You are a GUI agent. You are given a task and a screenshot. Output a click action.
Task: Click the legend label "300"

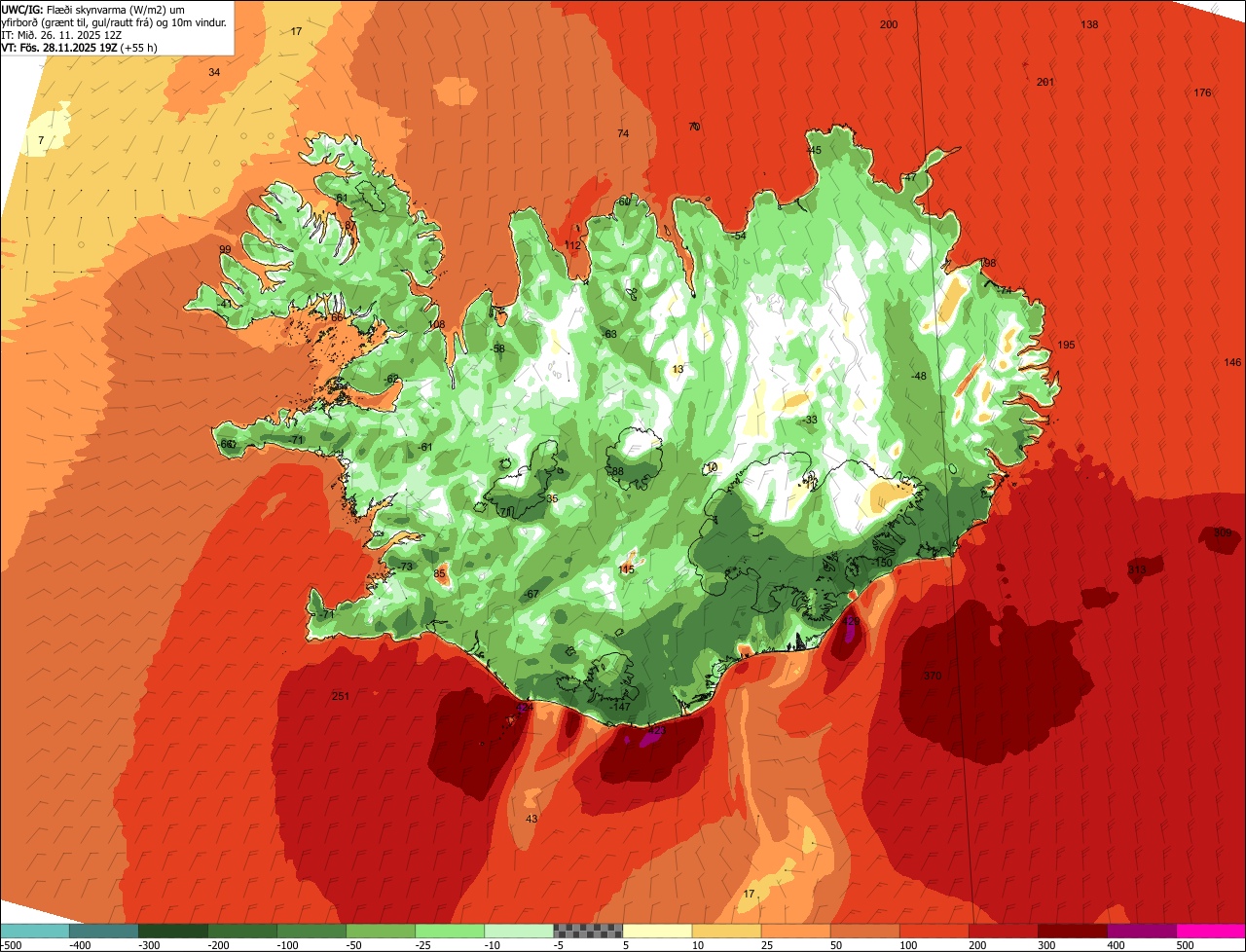tap(1048, 945)
